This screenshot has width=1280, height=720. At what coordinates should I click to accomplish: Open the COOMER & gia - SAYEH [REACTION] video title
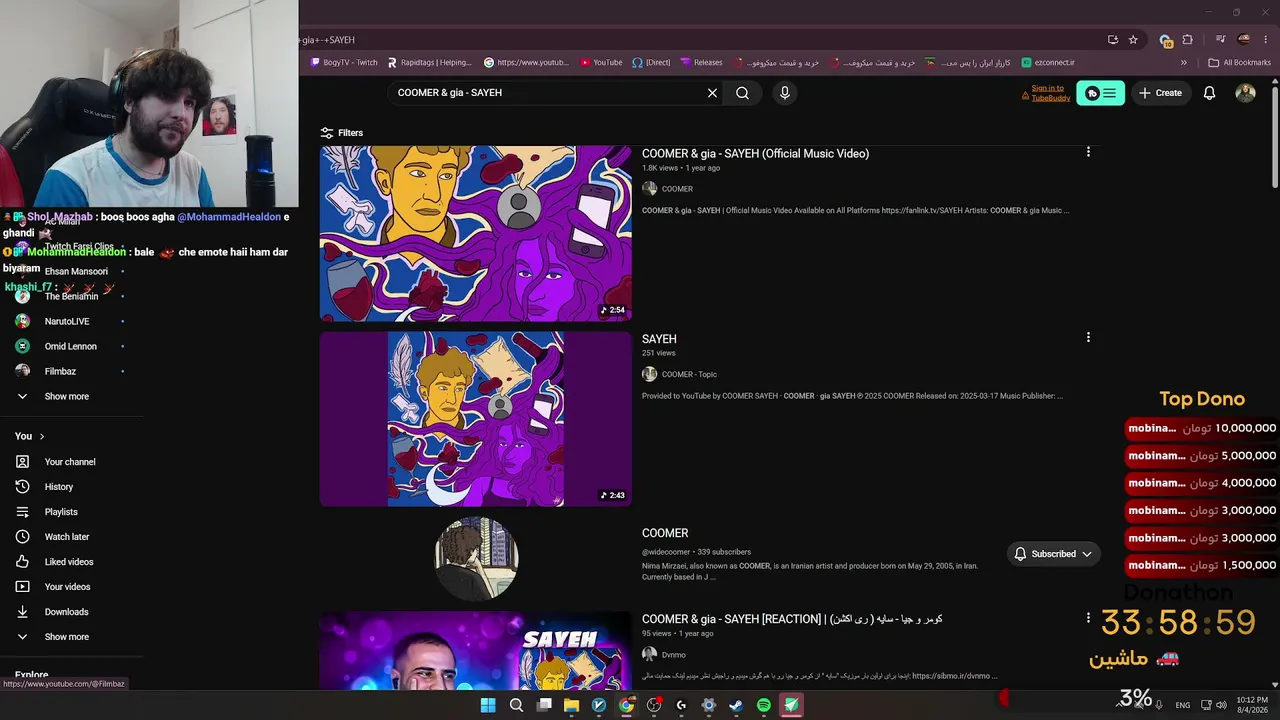[792, 619]
